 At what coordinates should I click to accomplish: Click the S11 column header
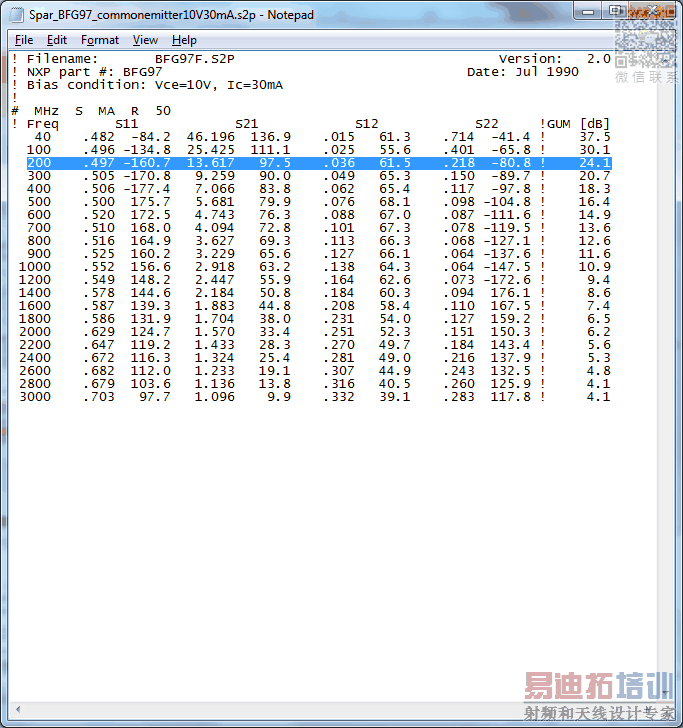[x=127, y=124]
